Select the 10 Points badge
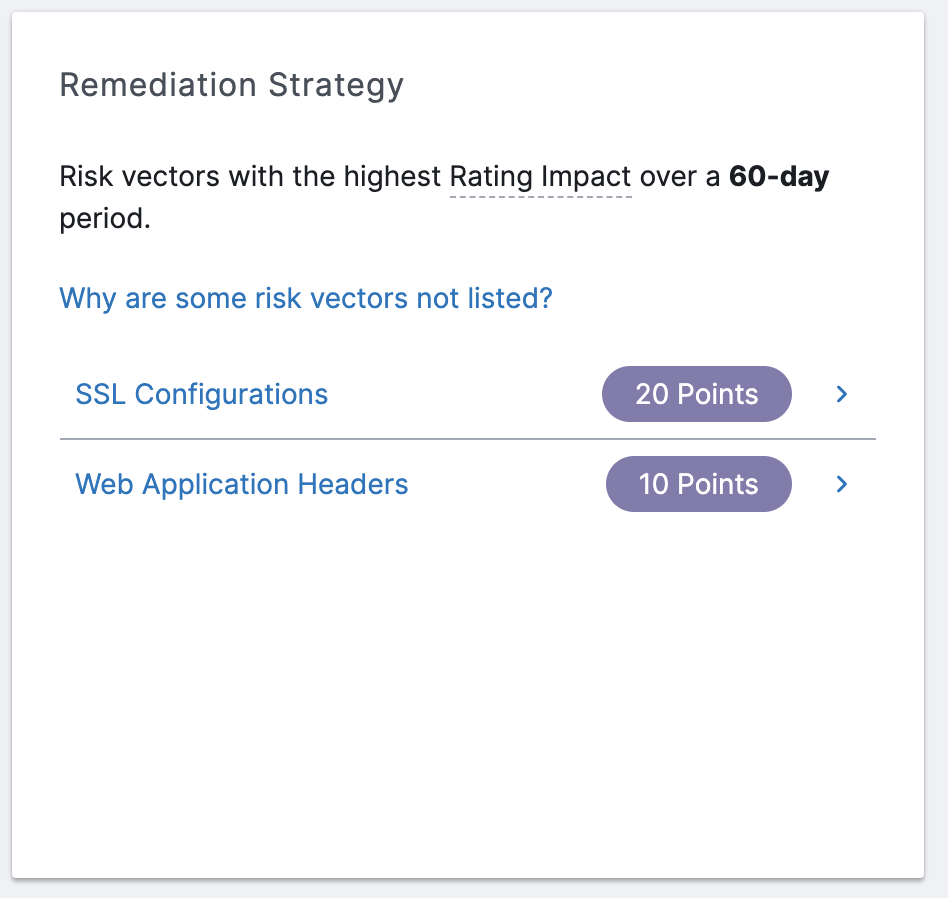Viewport: 948px width, 898px height. tap(698, 484)
